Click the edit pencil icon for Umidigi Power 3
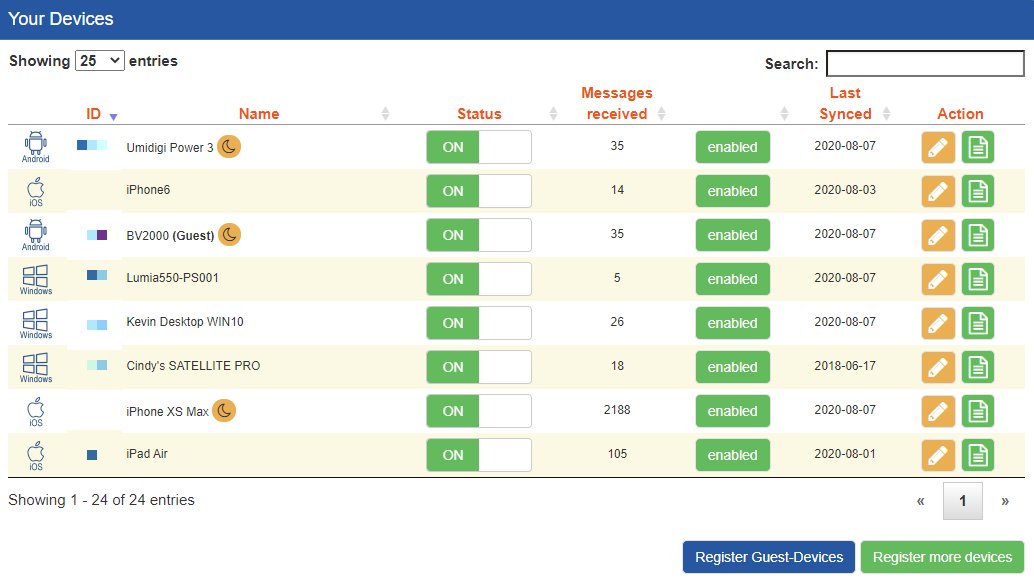 coord(937,147)
